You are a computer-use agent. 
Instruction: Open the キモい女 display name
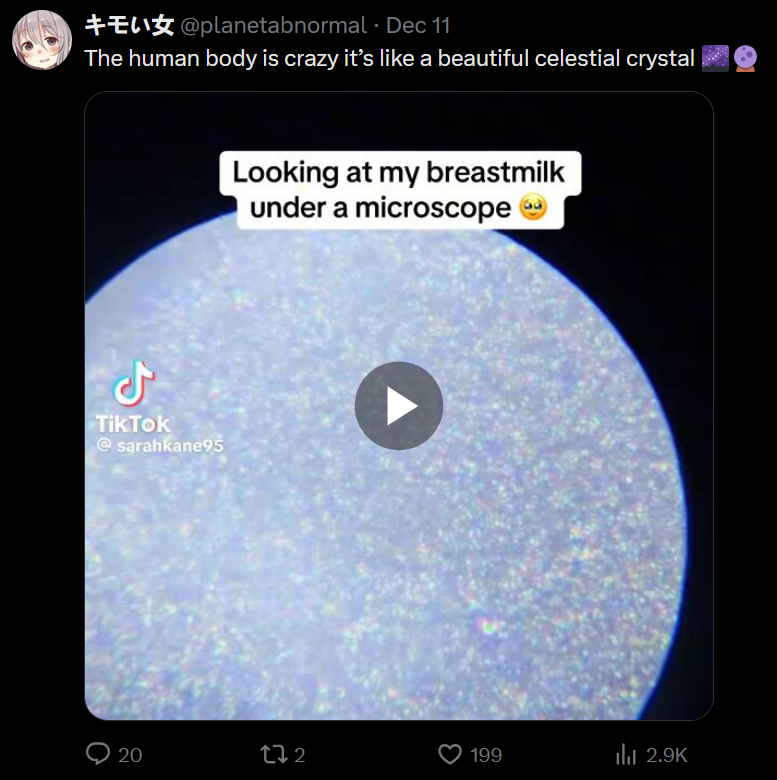click(x=129, y=25)
